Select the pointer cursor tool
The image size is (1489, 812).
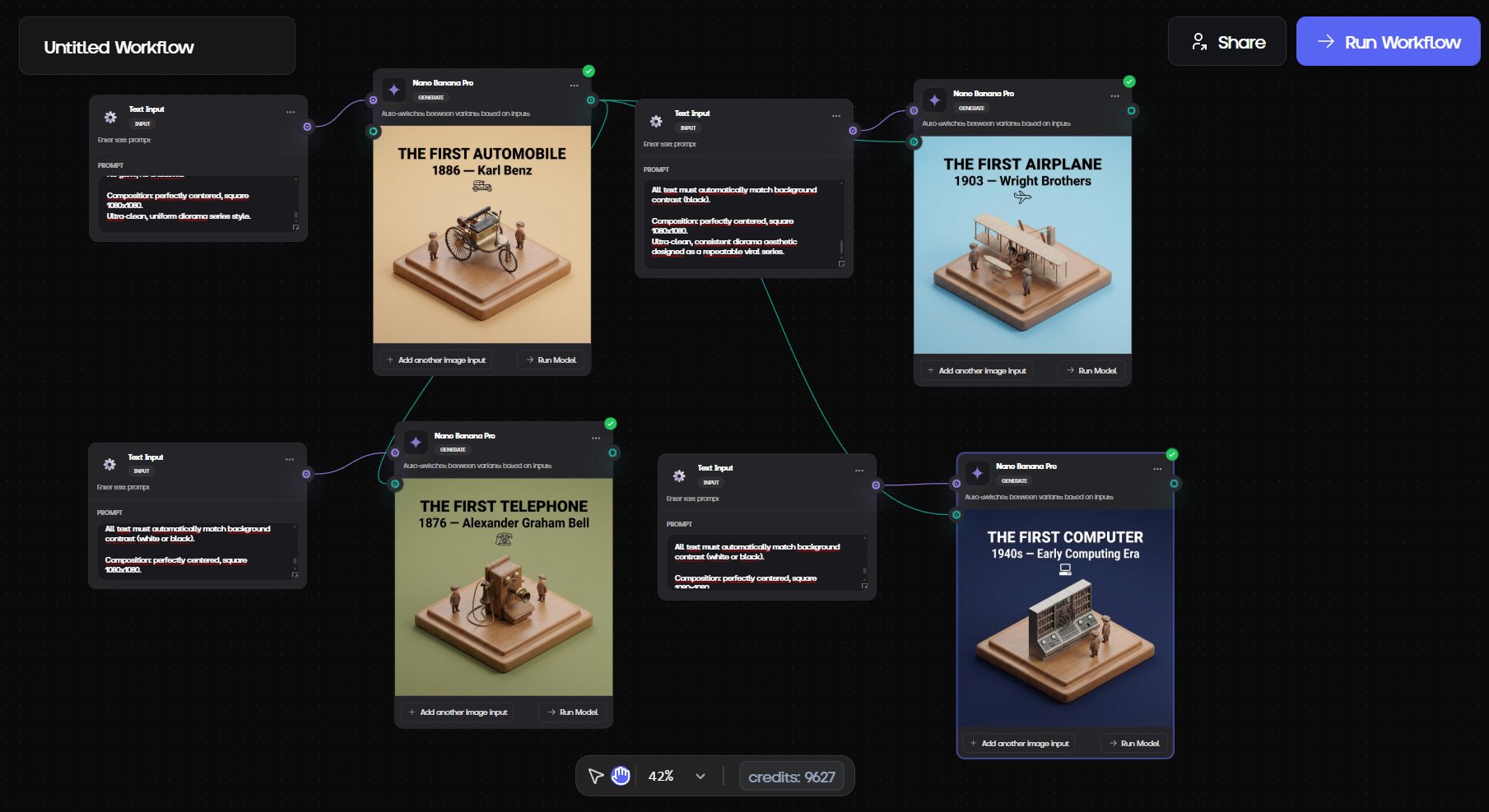pyautogui.click(x=596, y=776)
